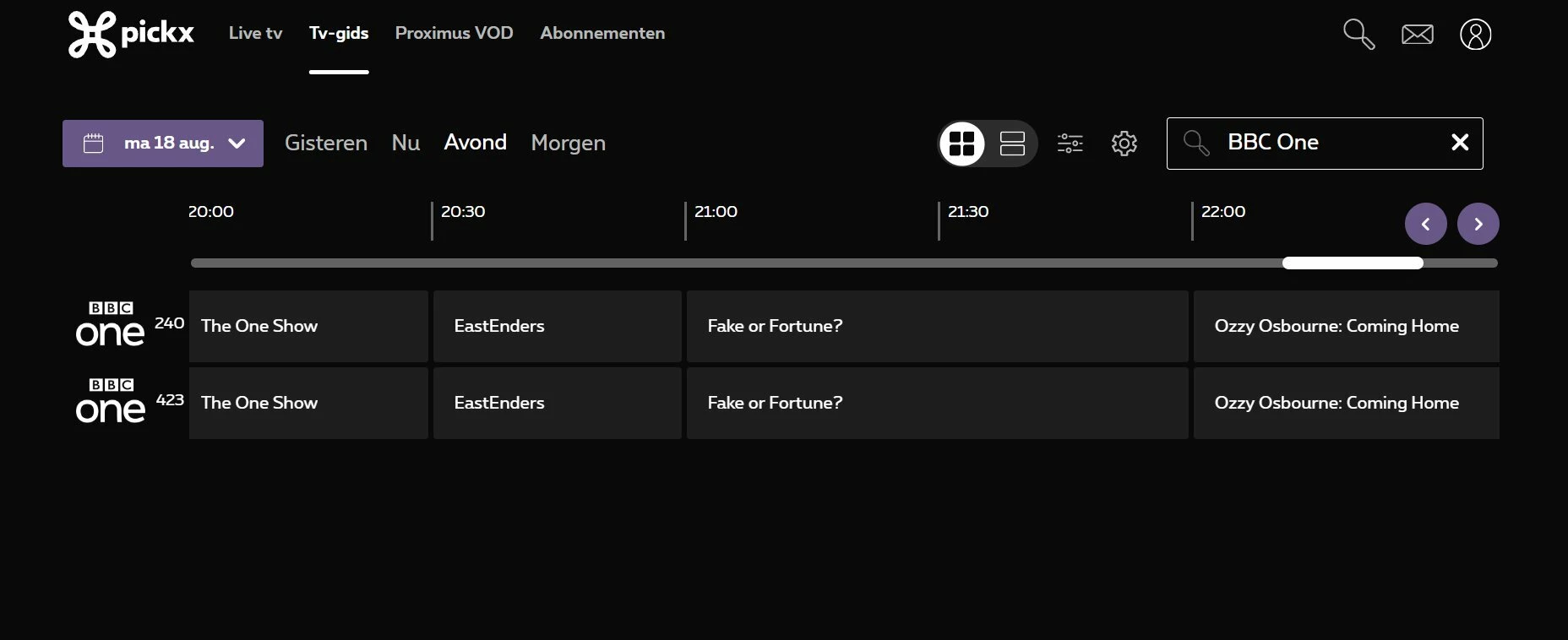Go to later time slots arrow
Viewport: 1568px width, 640px height.
coord(1478,224)
